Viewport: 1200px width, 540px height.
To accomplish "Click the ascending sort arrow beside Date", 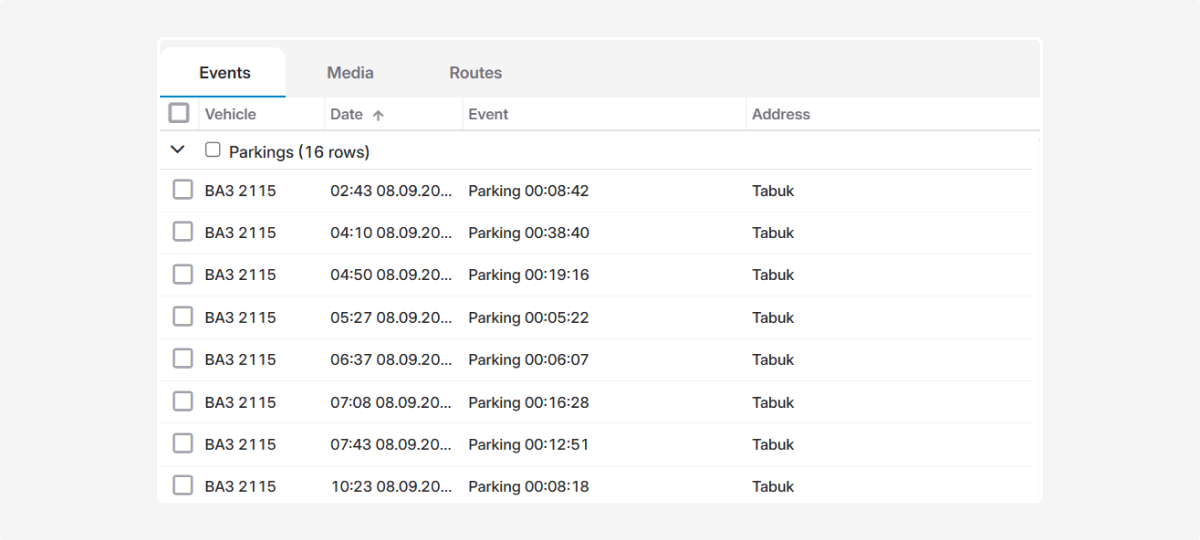I will (378, 115).
